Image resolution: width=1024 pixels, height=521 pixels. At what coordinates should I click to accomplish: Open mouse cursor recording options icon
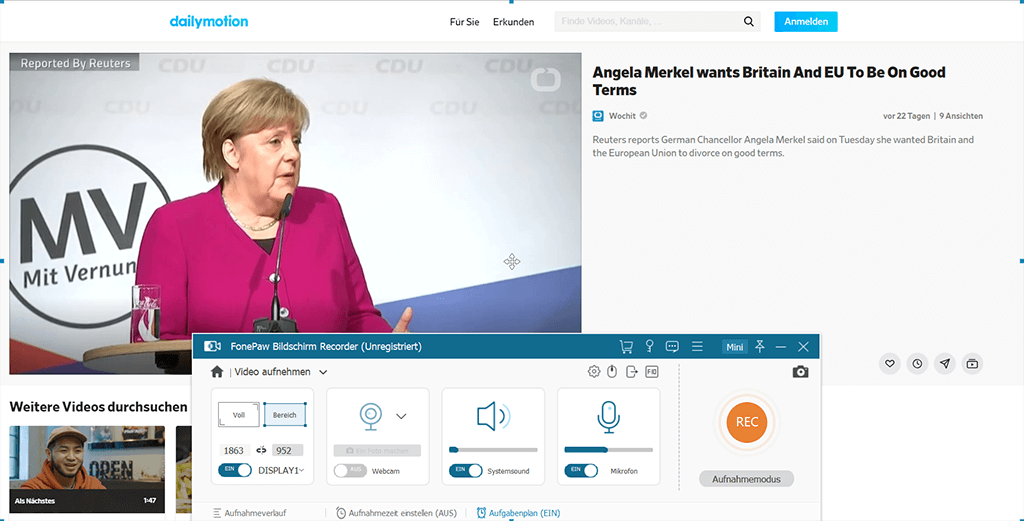click(x=612, y=371)
